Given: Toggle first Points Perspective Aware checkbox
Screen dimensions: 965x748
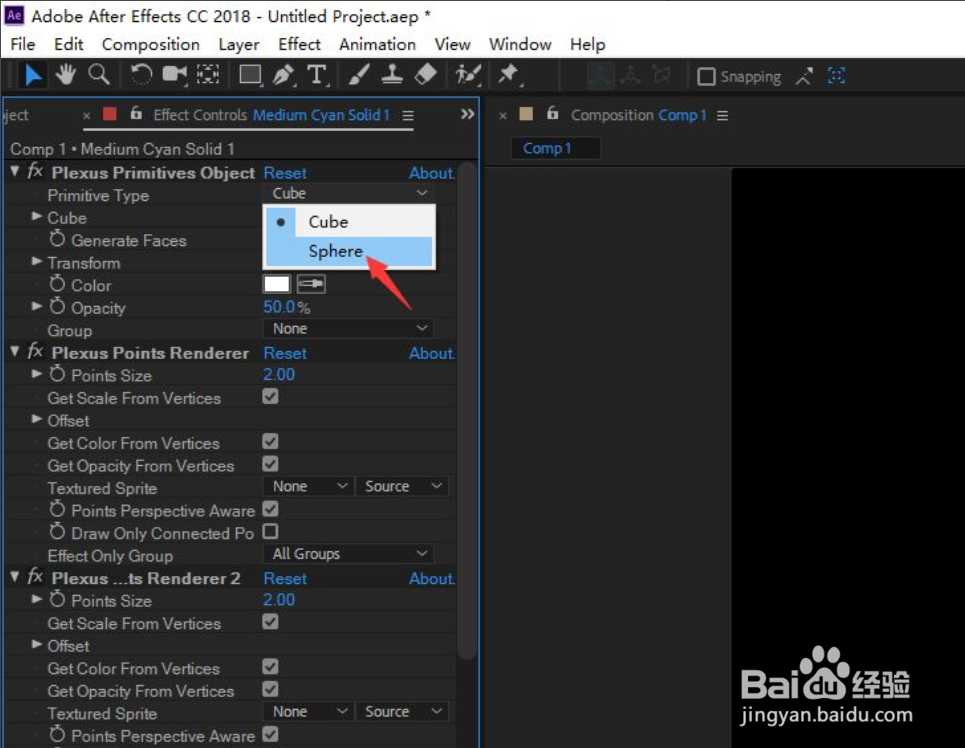Looking at the screenshot, I should pos(270,509).
